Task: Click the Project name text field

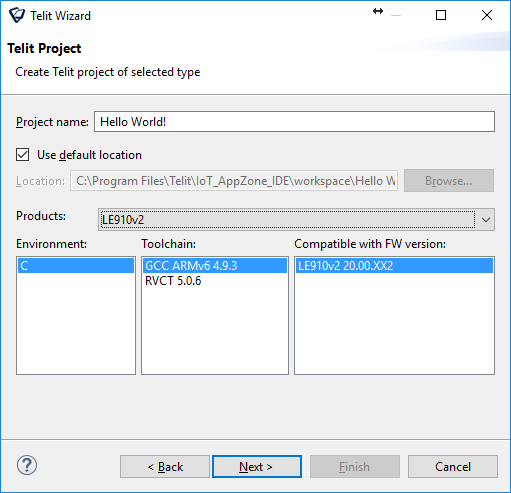Action: click(x=294, y=122)
